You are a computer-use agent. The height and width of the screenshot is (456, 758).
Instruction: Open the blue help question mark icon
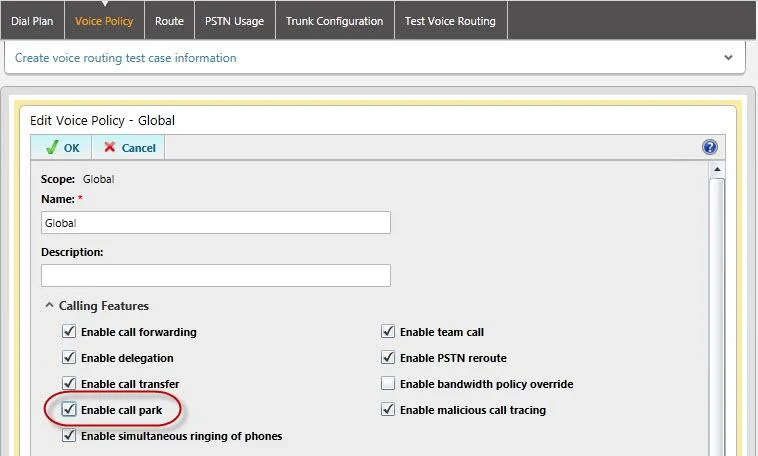(x=710, y=147)
